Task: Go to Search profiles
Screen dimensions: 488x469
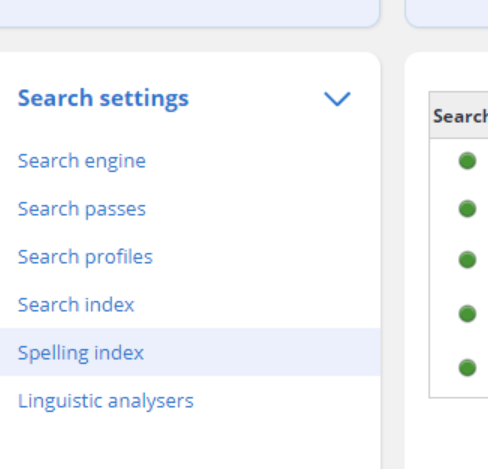Action: coord(85,257)
